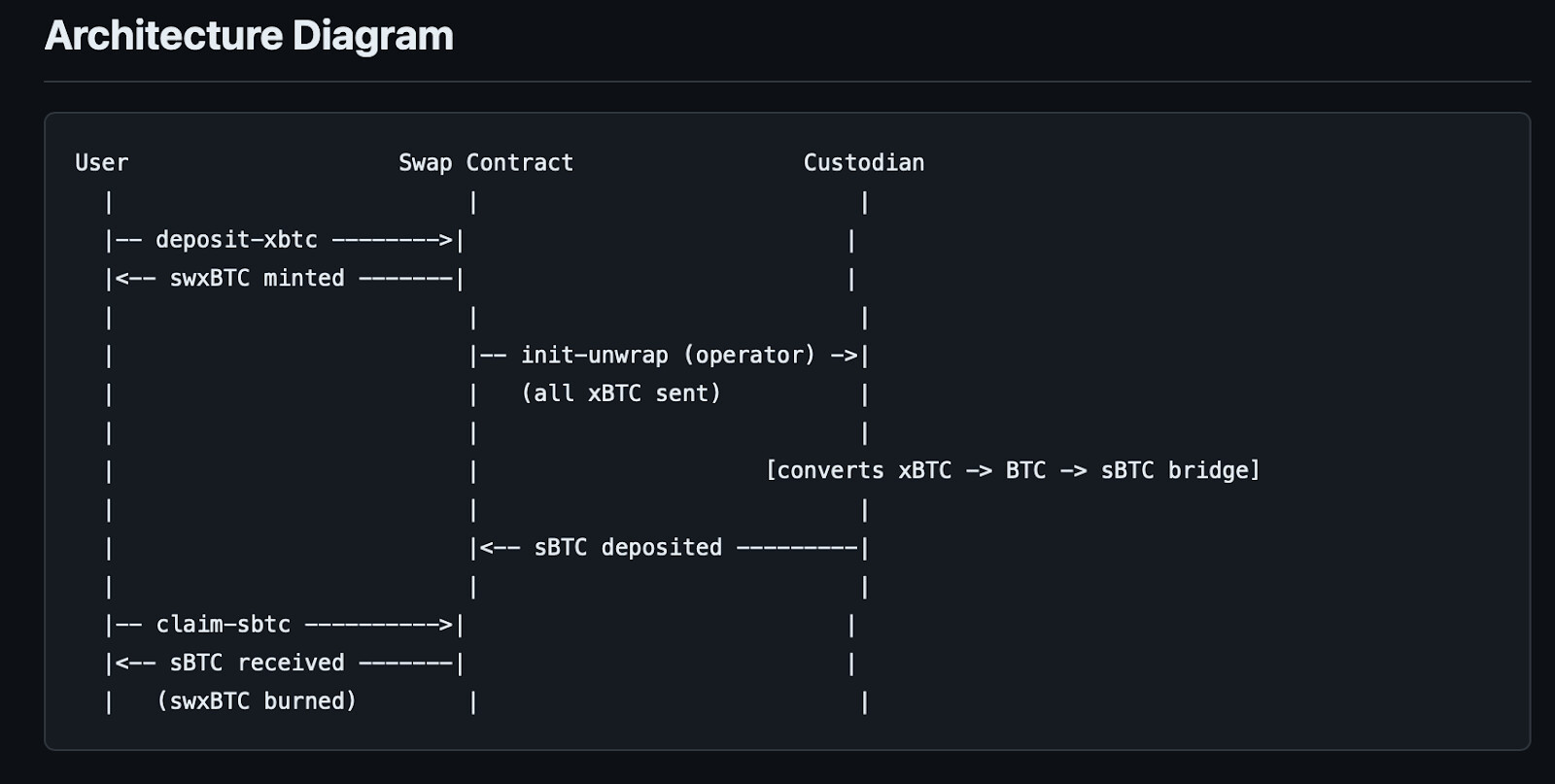Screen dimensions: 1555x784
Task: Click the arrowhead ending the deposit-xbtc line
Action: point(445,240)
